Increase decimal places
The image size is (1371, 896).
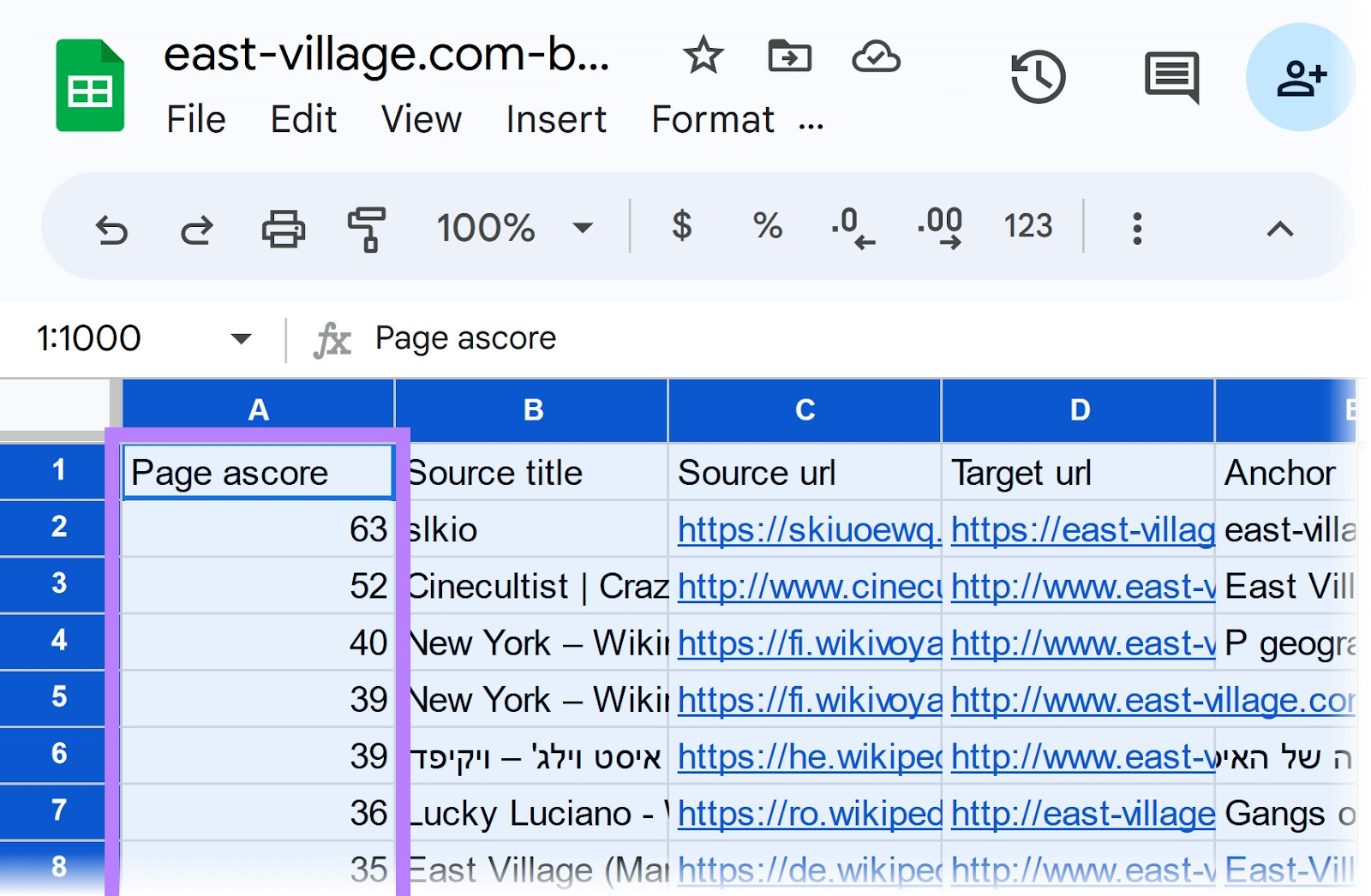coord(938,227)
